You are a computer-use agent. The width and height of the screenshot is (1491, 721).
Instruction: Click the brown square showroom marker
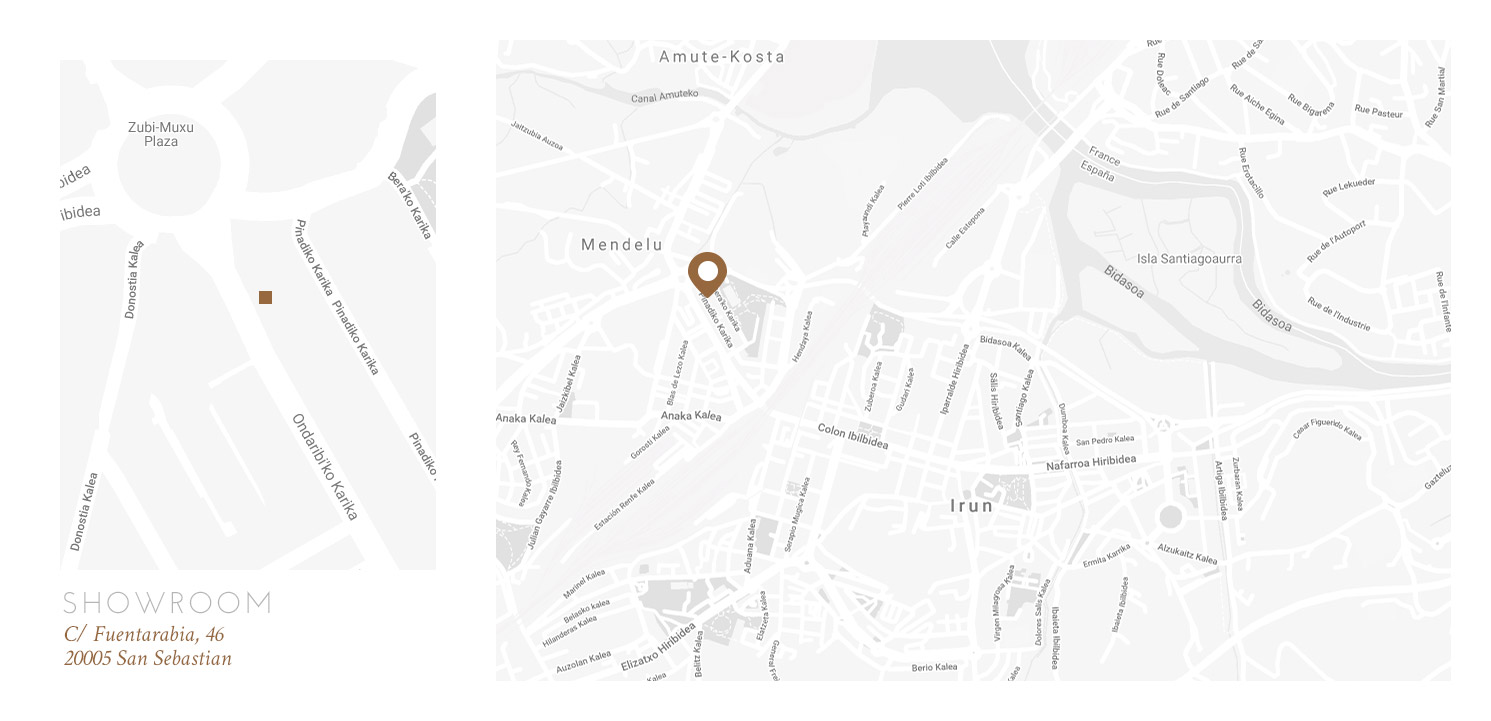point(265,297)
